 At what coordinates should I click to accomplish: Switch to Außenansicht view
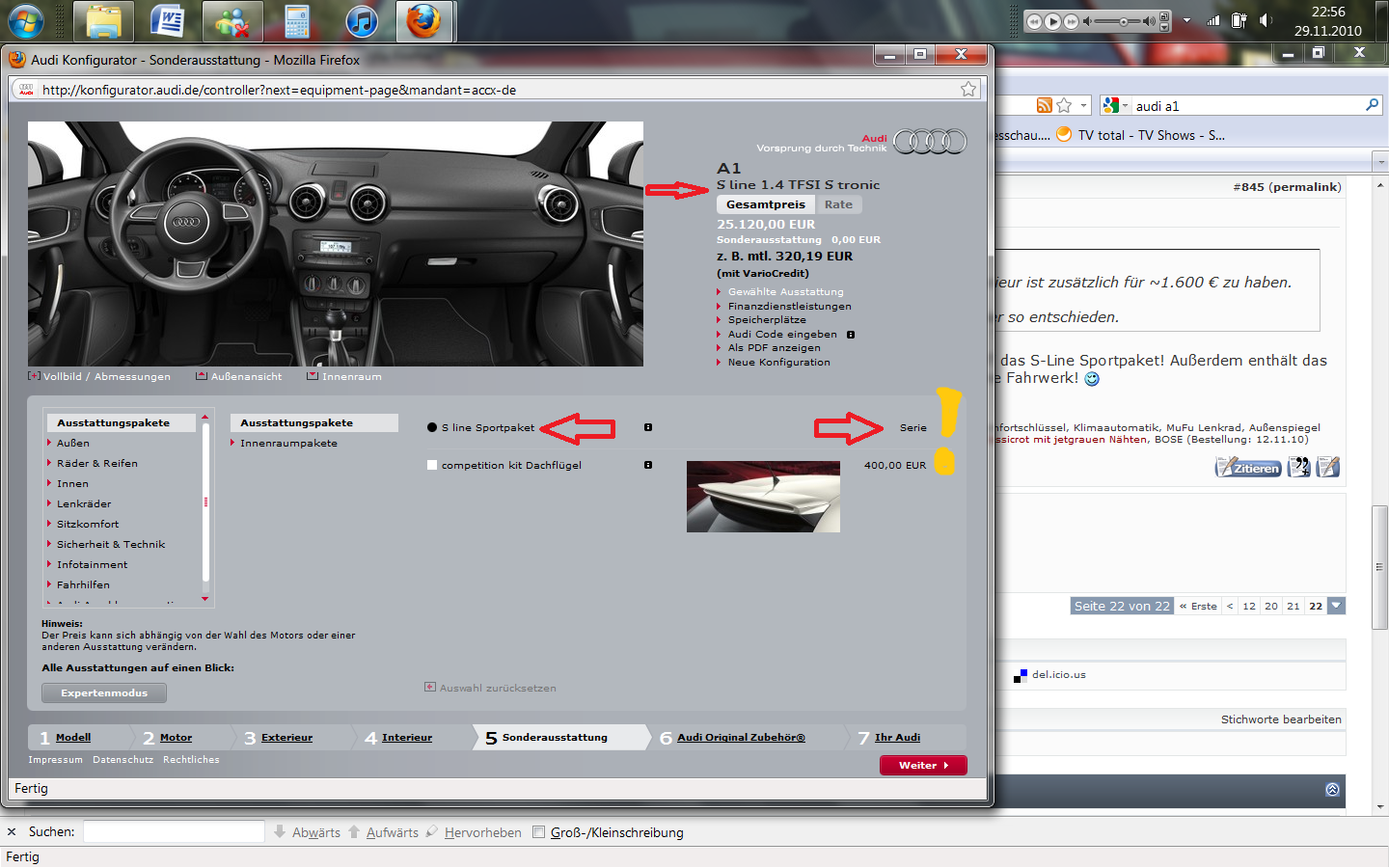(x=239, y=376)
